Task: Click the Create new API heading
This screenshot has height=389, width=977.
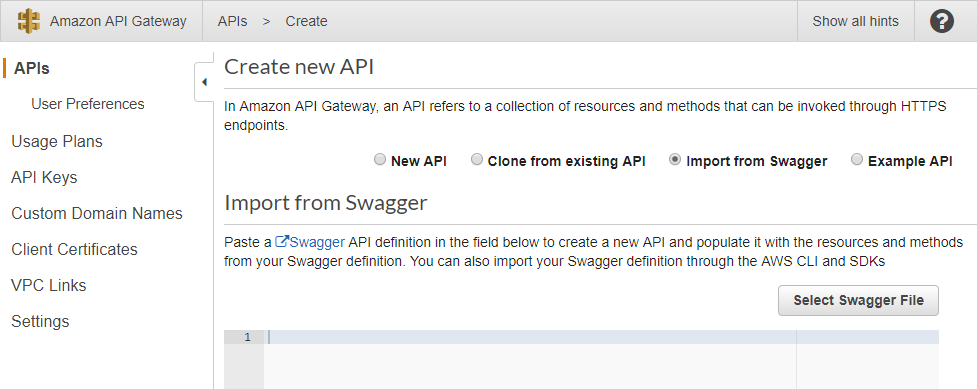Action: [x=299, y=67]
